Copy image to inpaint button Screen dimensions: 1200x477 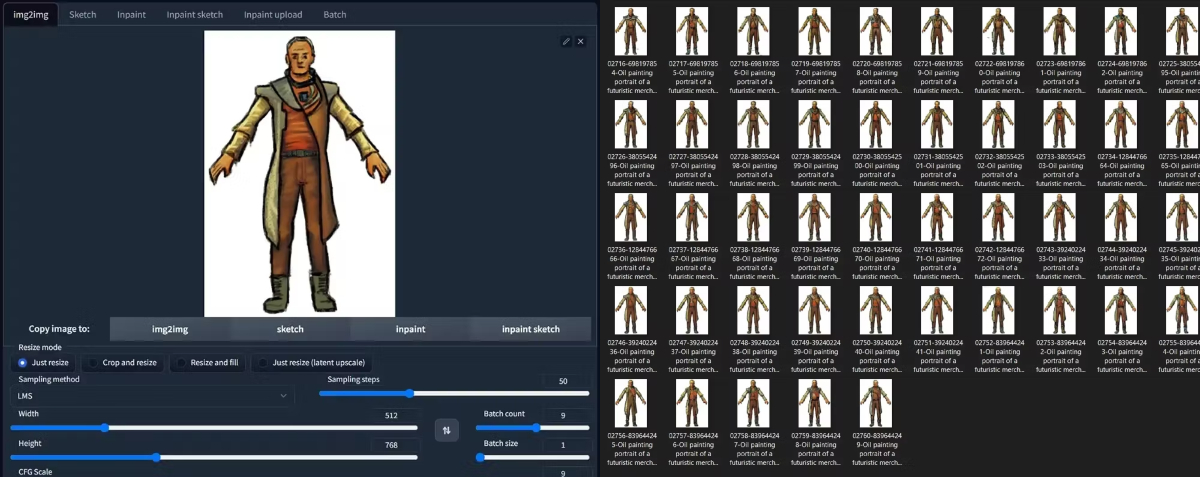[410, 329]
